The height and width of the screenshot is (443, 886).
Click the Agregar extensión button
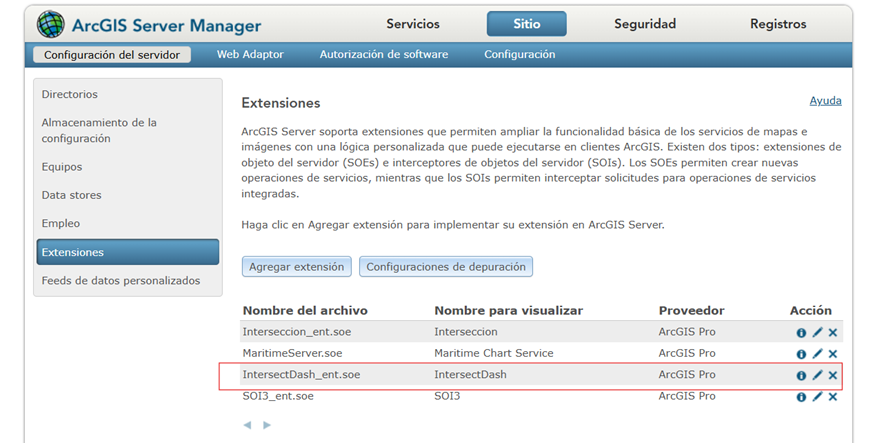(x=297, y=267)
